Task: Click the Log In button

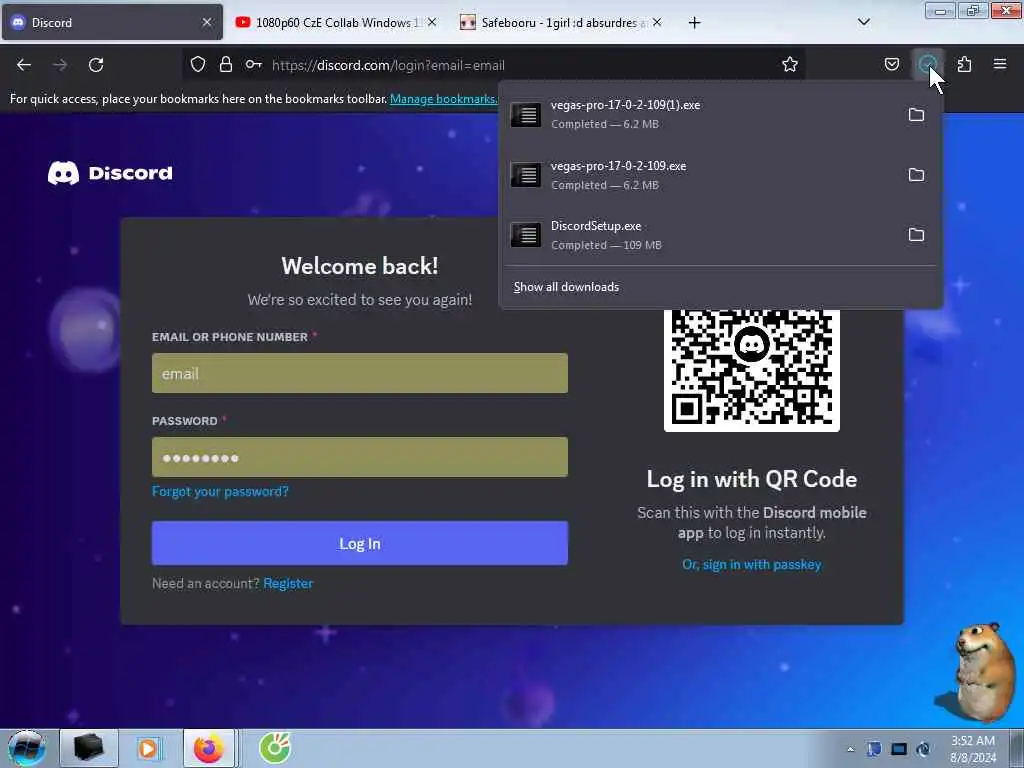Action: pos(360,543)
